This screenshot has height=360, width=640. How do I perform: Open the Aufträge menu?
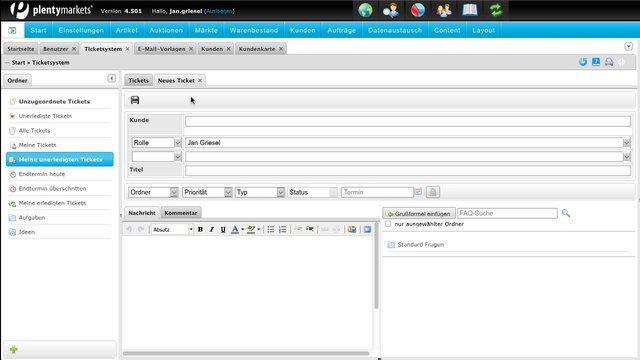(x=342, y=30)
